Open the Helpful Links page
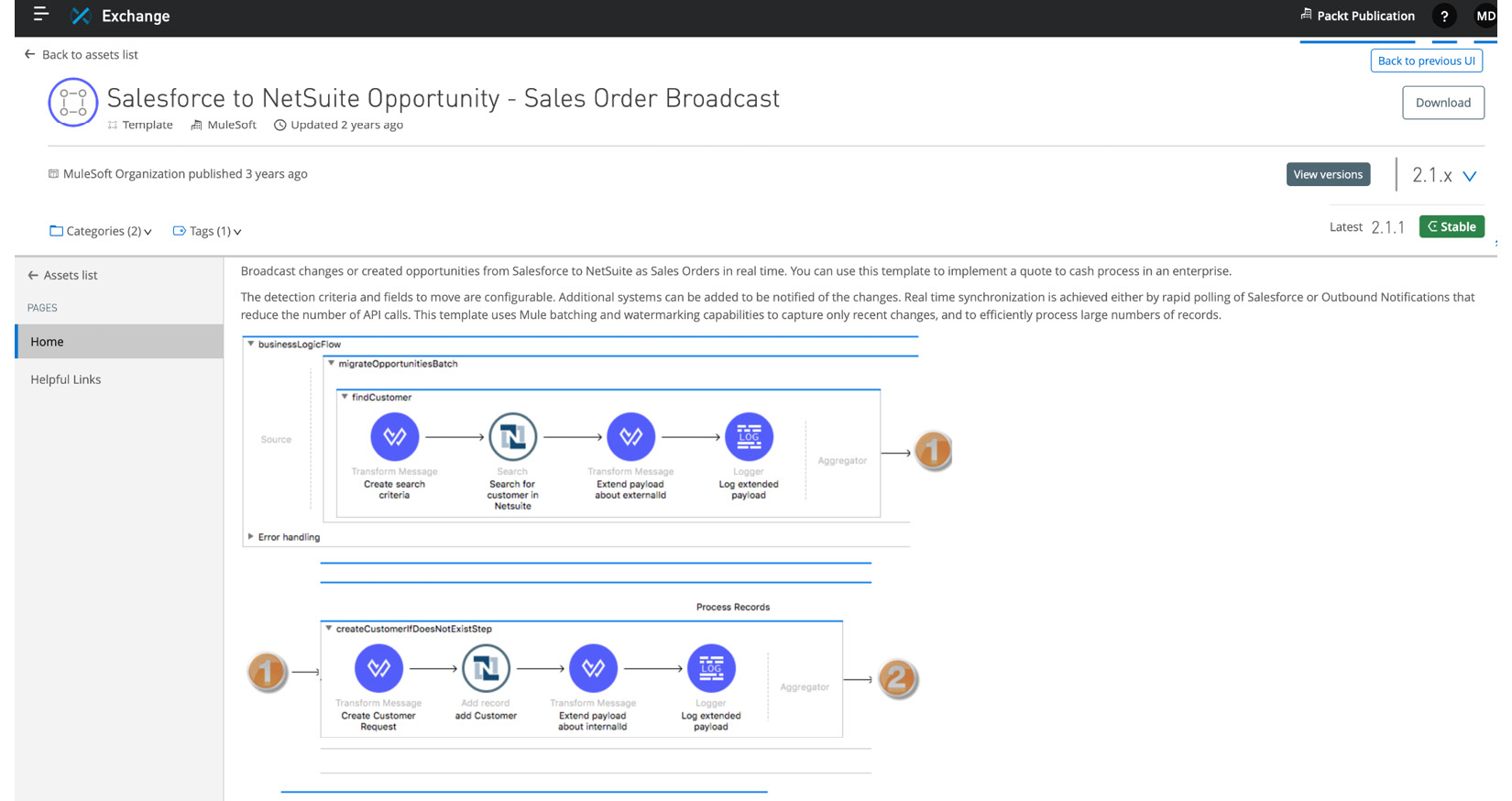The image size is (1512, 801). pos(66,379)
